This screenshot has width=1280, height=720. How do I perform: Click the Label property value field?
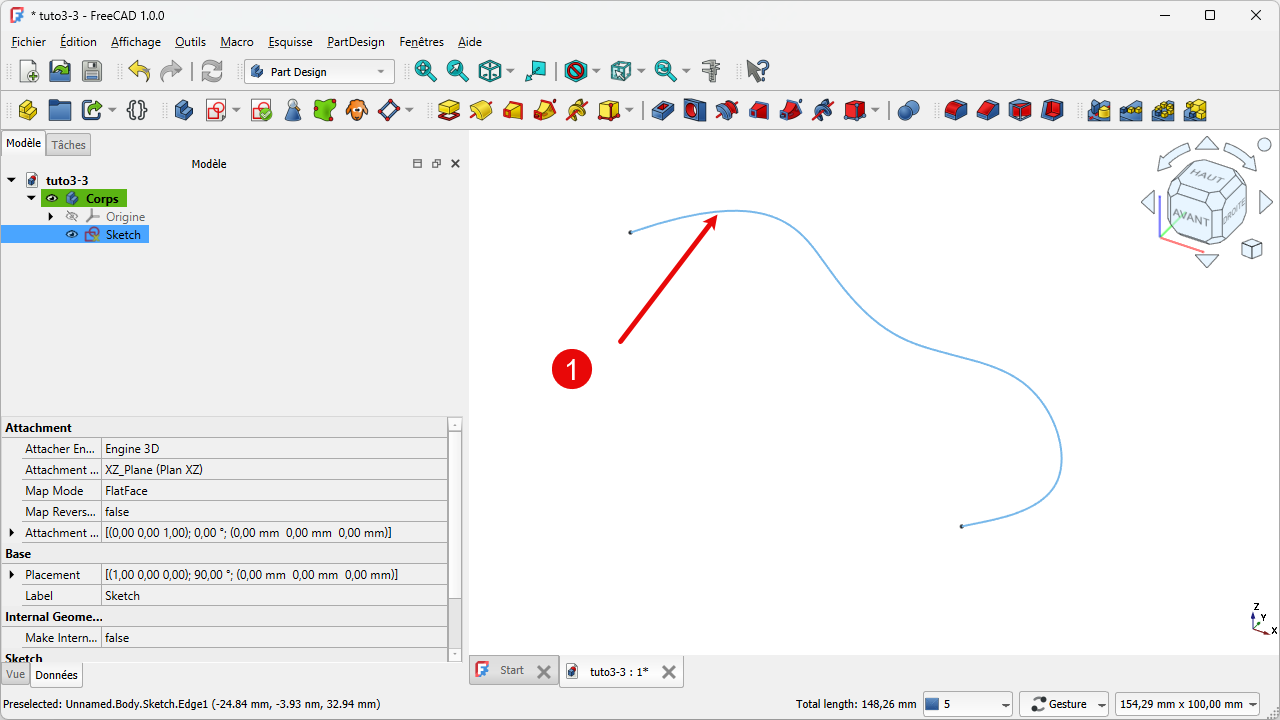[275, 596]
